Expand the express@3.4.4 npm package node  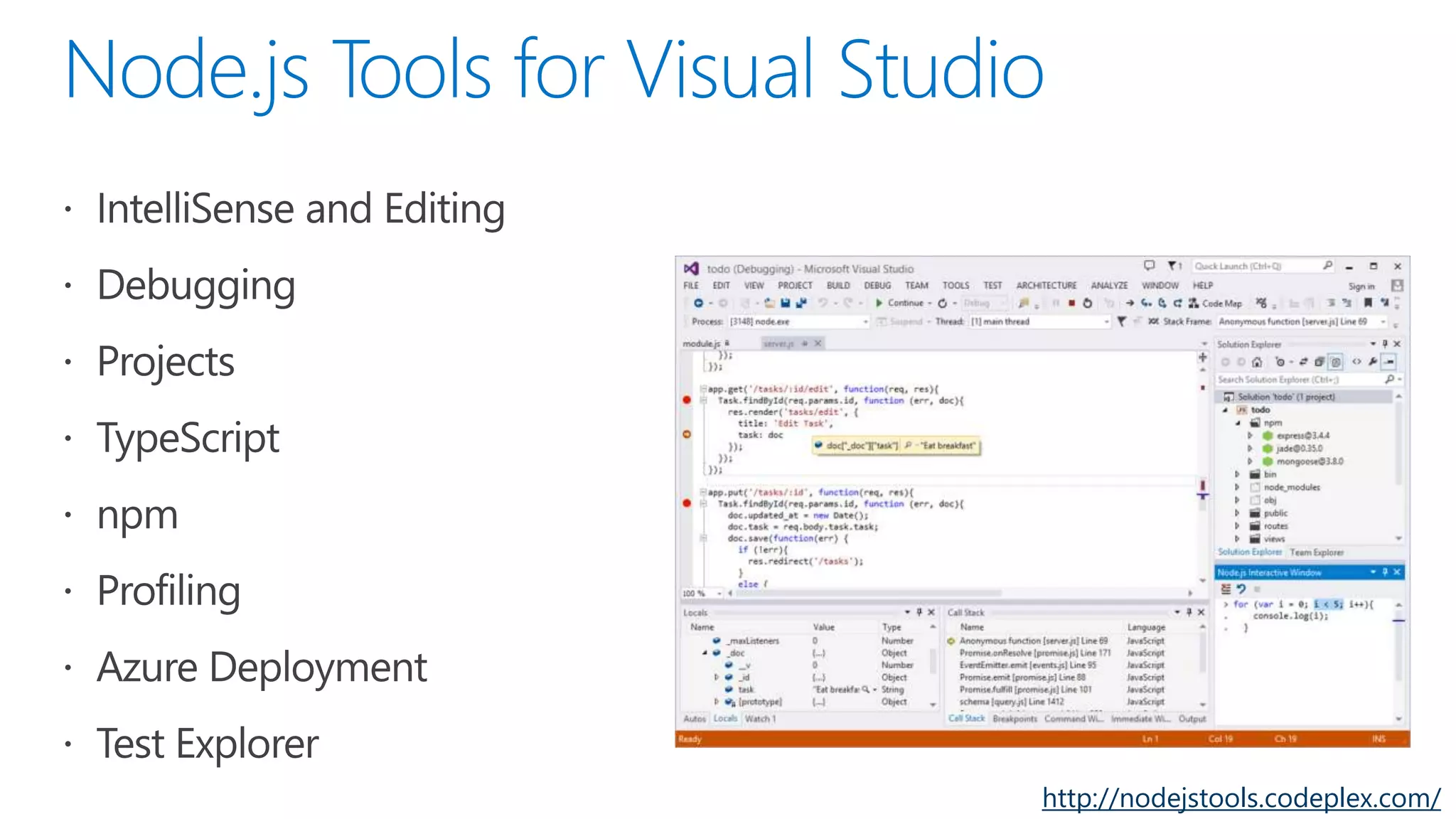click(x=1251, y=436)
